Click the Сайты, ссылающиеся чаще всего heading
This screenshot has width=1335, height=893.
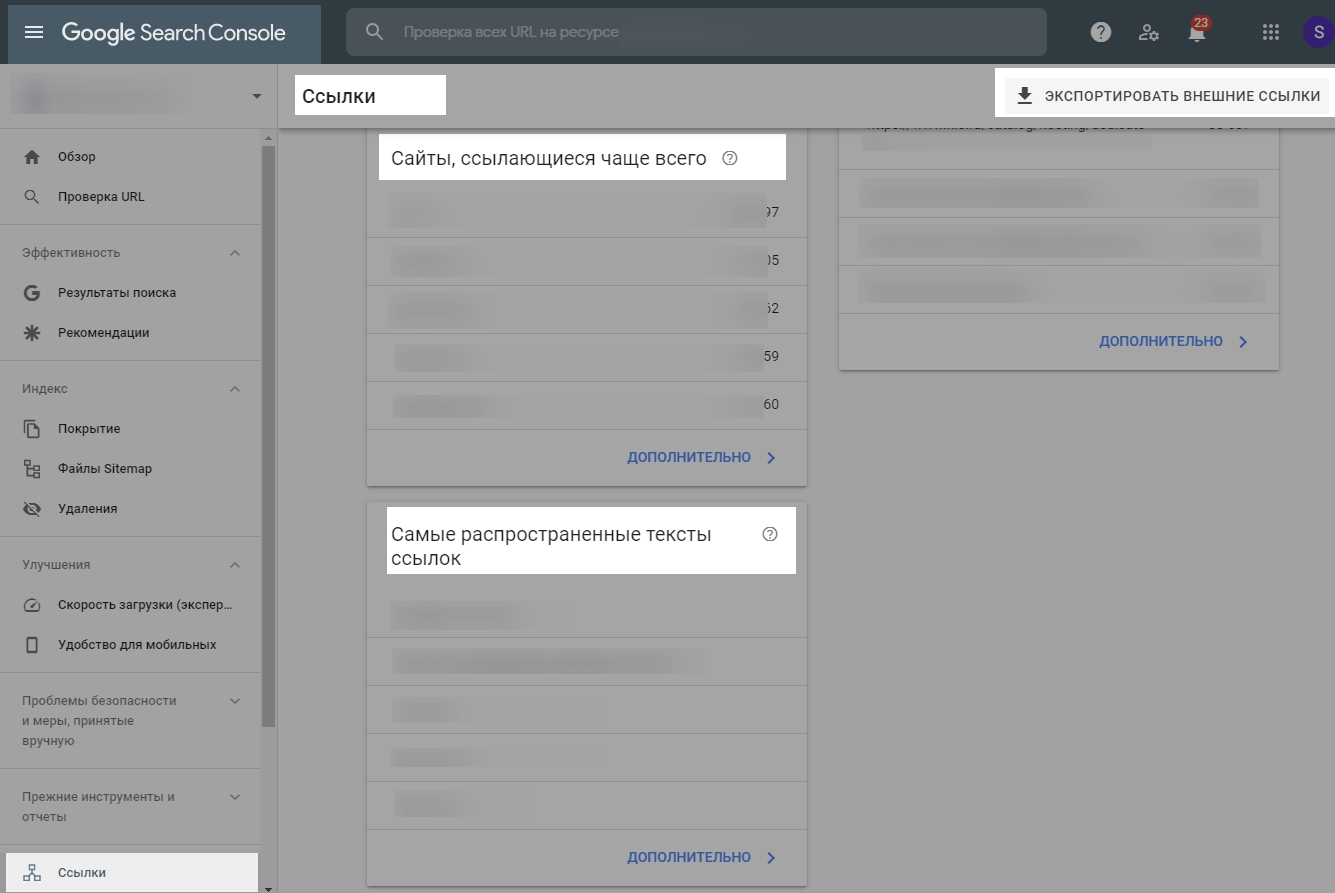549,158
